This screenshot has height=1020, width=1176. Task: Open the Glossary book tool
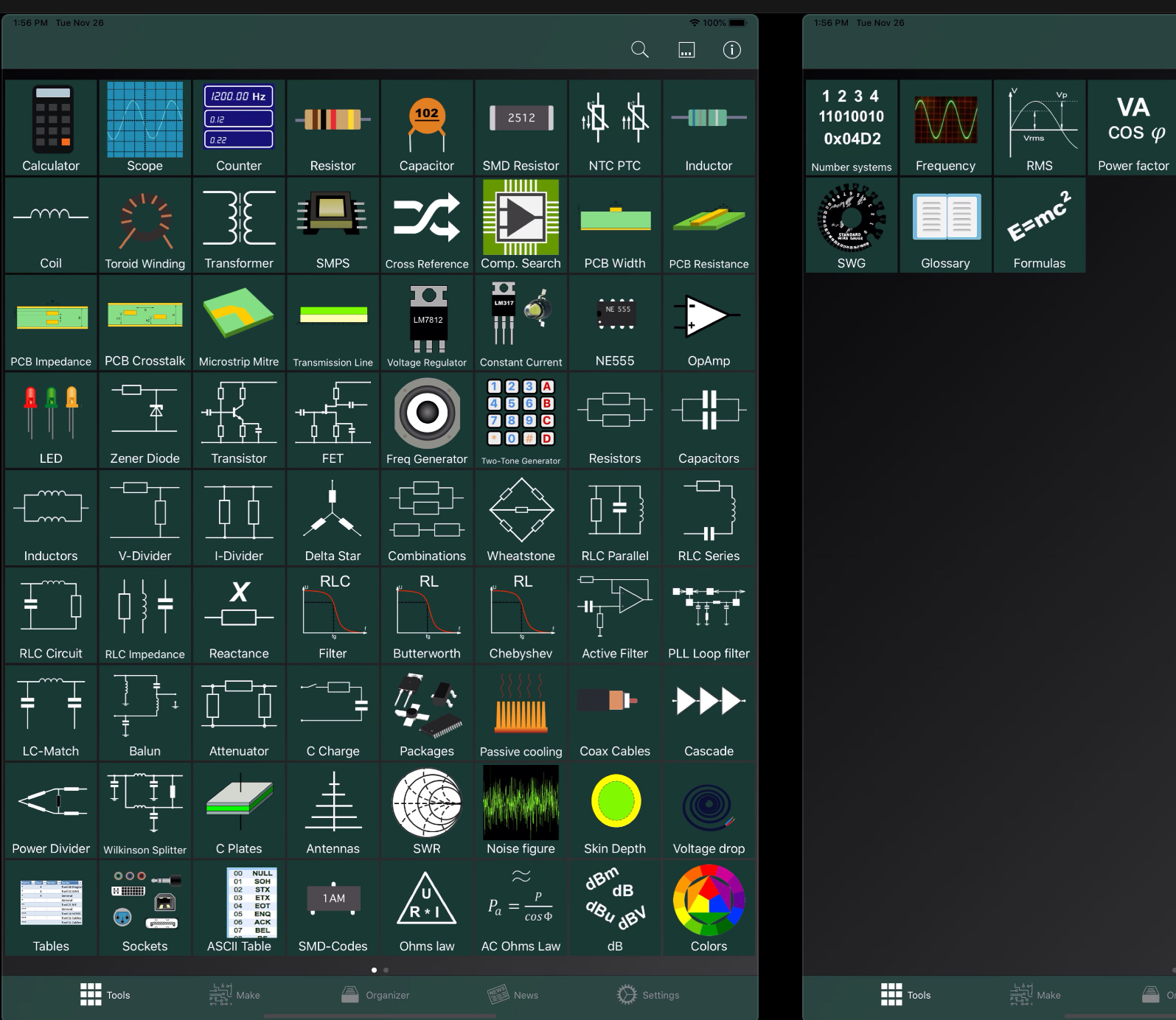click(x=946, y=226)
